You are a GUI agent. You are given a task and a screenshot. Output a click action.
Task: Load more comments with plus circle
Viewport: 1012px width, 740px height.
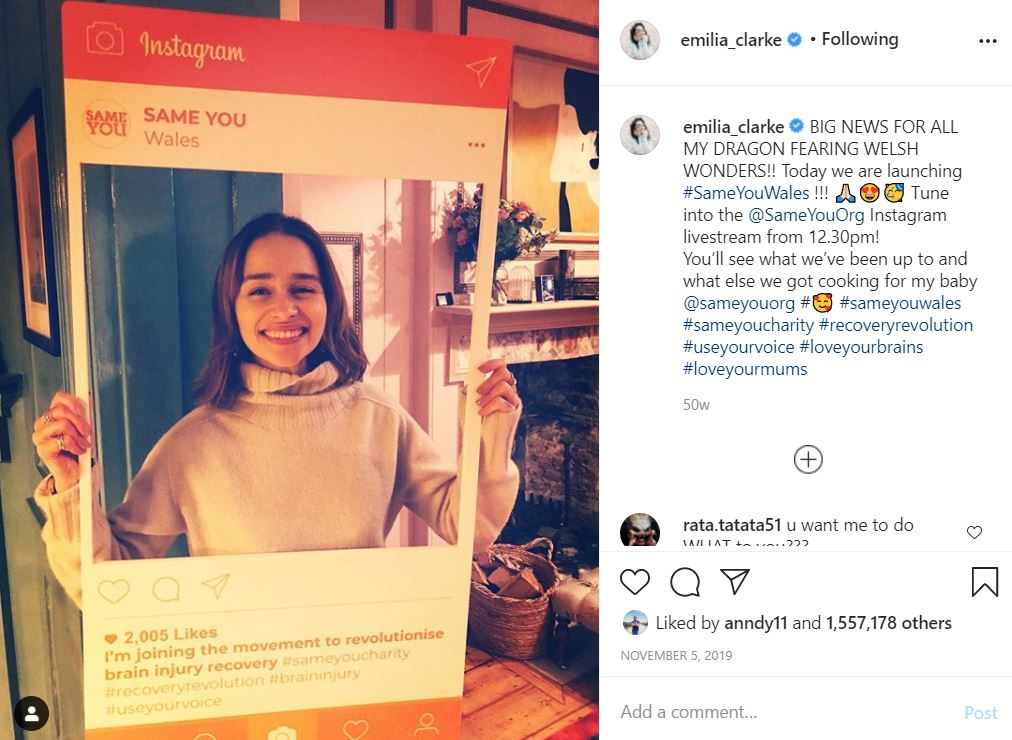click(x=808, y=459)
